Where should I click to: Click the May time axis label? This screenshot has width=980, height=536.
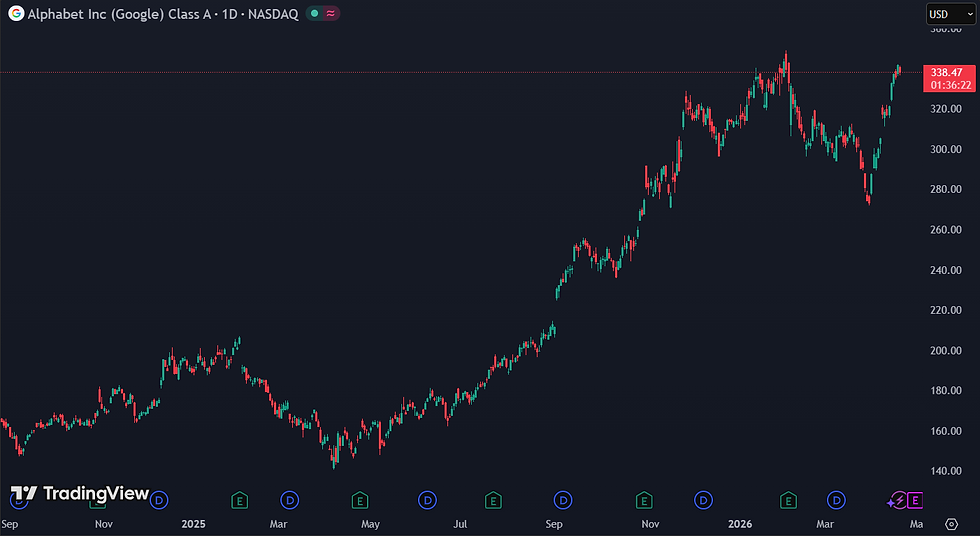370,524
